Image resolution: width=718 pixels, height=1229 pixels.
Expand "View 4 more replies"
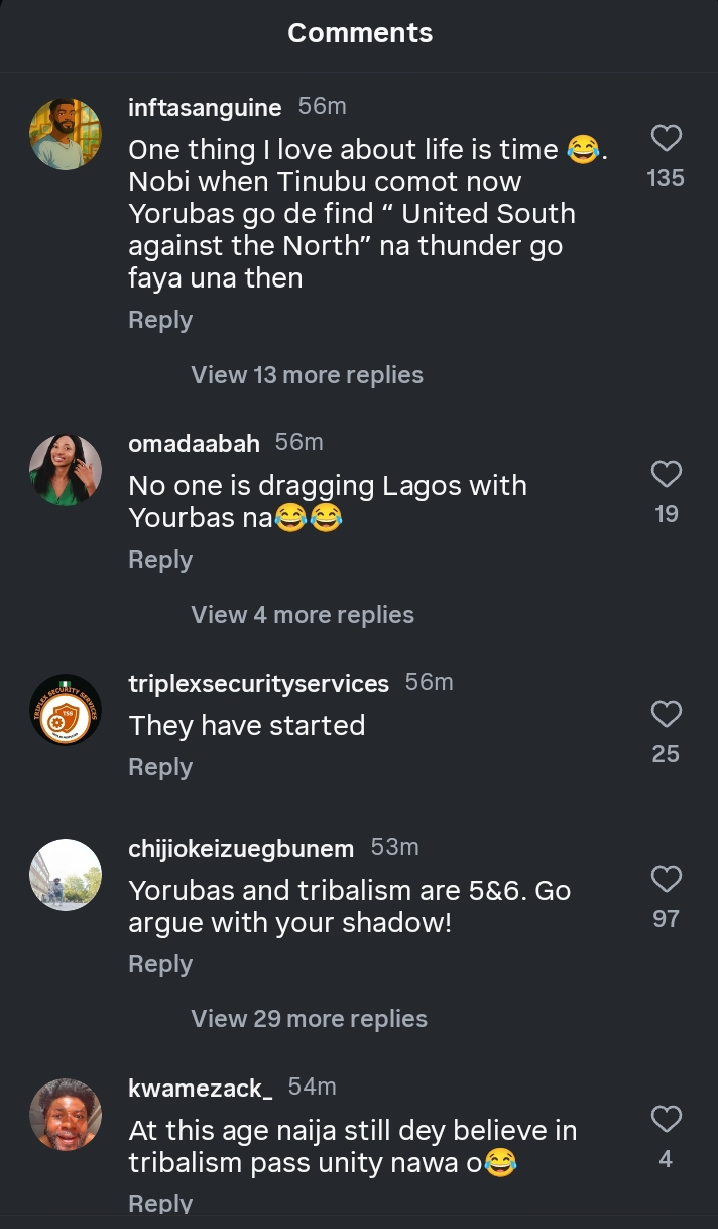(302, 615)
